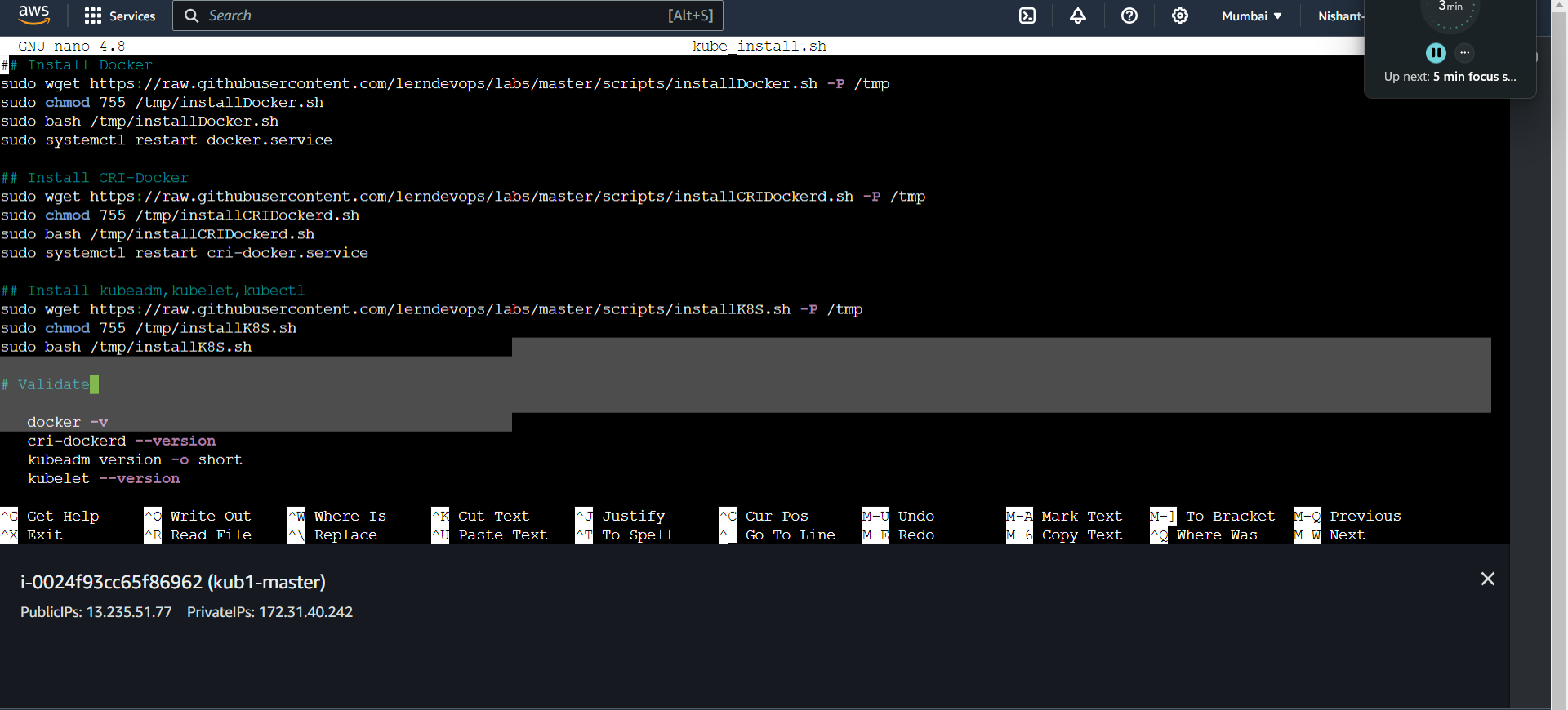The height and width of the screenshot is (710, 1568).
Task: Open the Services grid menu
Action: click(119, 16)
